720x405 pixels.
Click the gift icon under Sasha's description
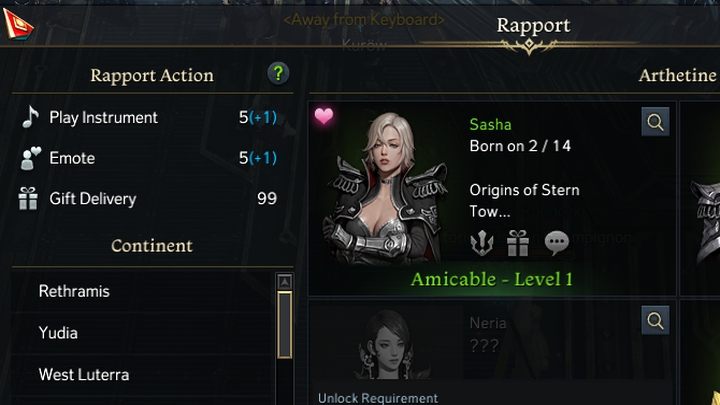click(x=518, y=242)
